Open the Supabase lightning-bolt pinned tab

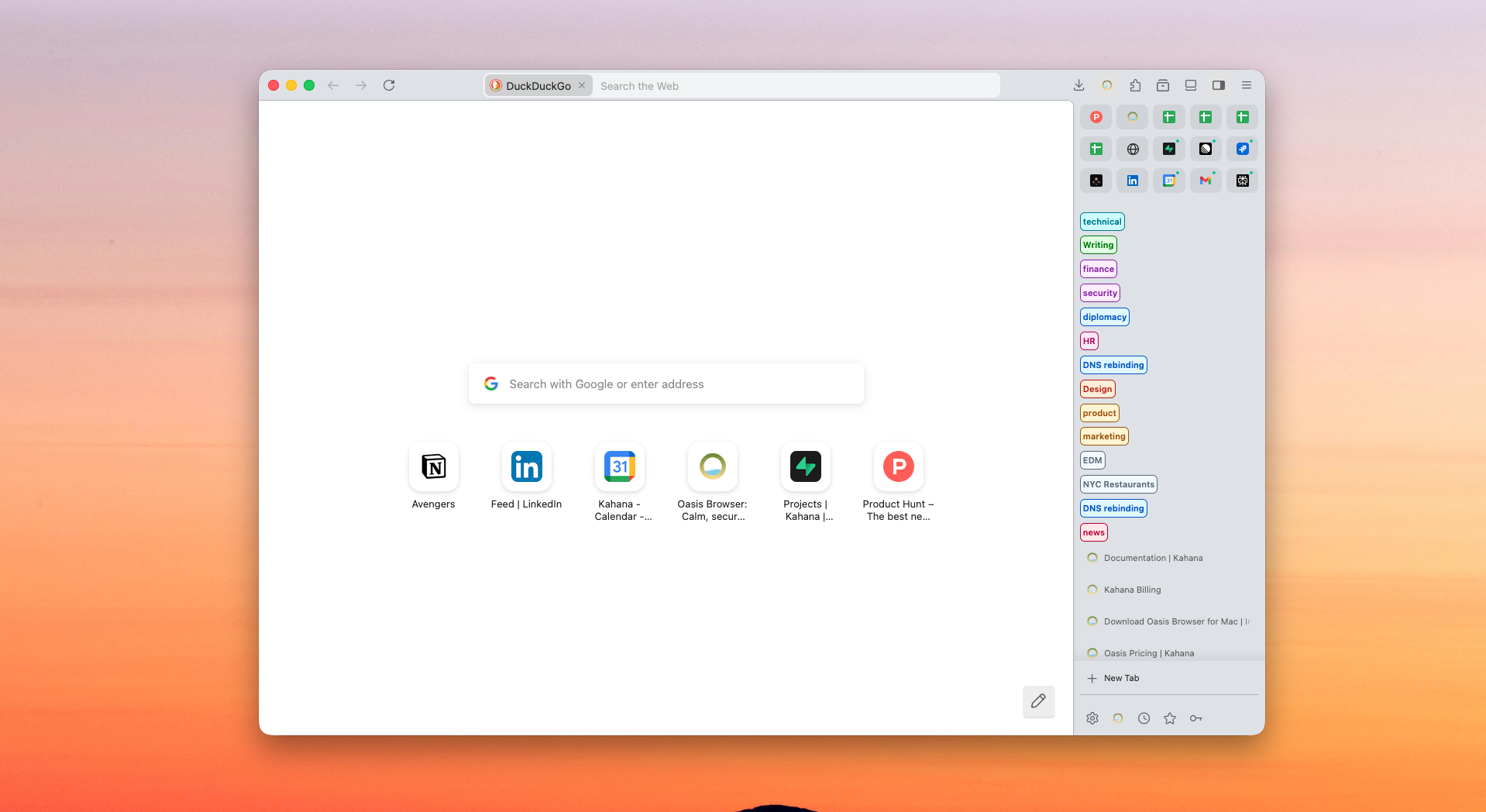[1169, 149]
